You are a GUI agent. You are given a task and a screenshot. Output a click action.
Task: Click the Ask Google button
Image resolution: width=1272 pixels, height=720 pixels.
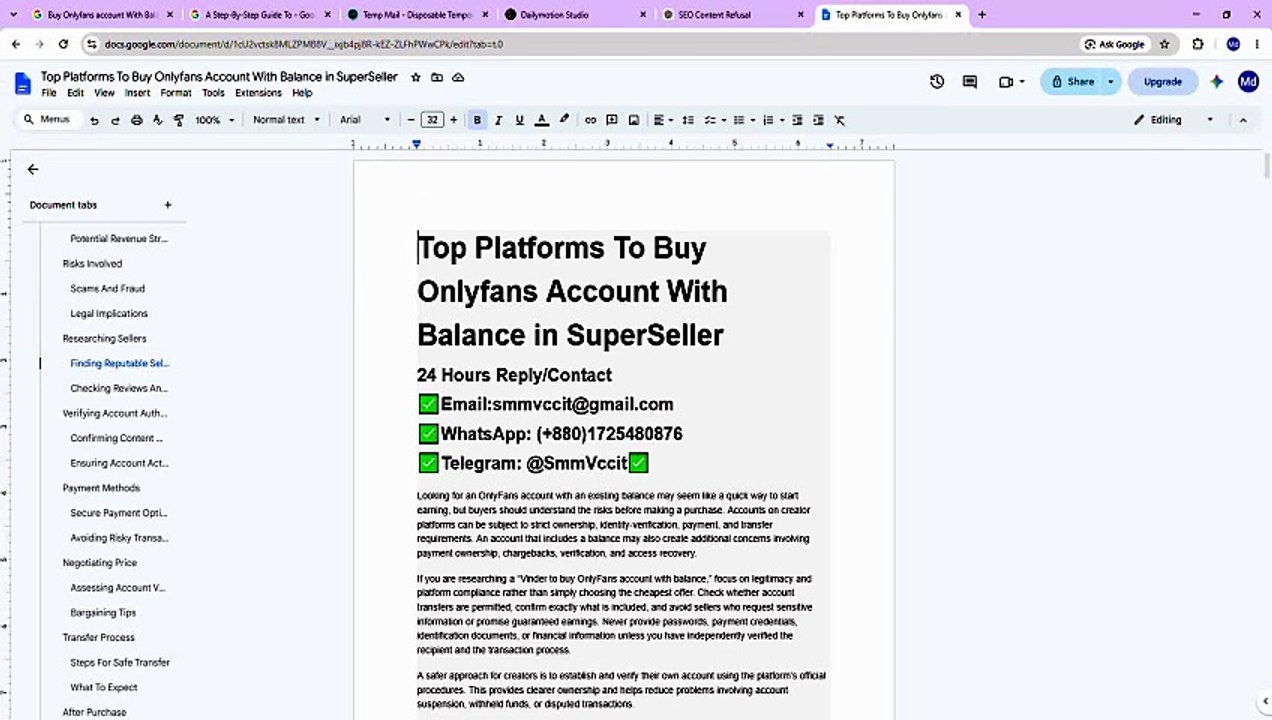tap(1114, 44)
